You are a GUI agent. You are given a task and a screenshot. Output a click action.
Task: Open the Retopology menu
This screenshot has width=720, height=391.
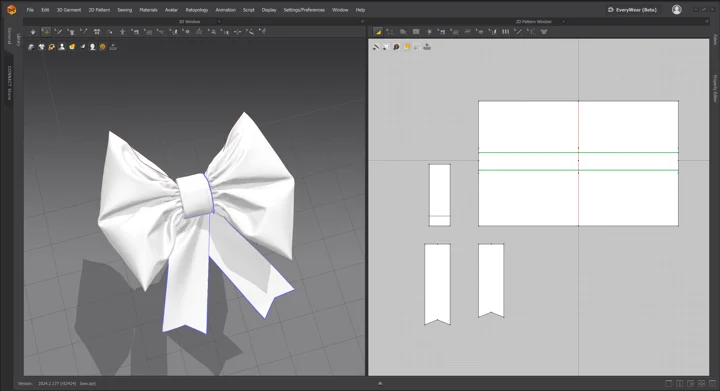point(197,10)
